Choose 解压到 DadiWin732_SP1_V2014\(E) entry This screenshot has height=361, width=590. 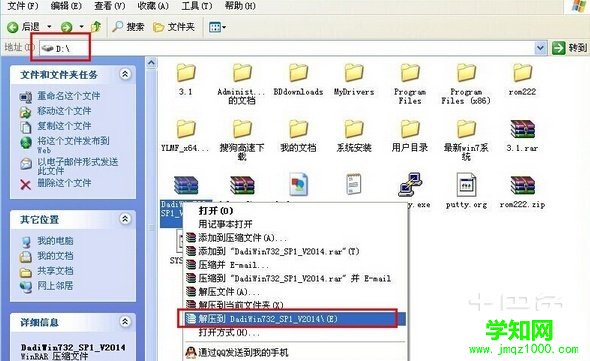[295, 319]
